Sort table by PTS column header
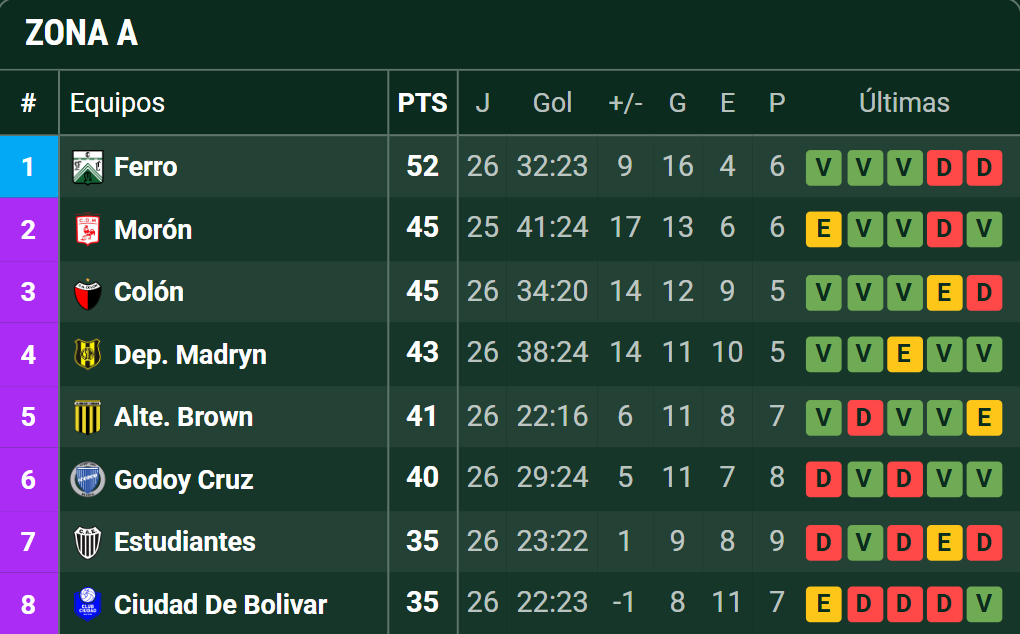The height and width of the screenshot is (634, 1020). [423, 103]
